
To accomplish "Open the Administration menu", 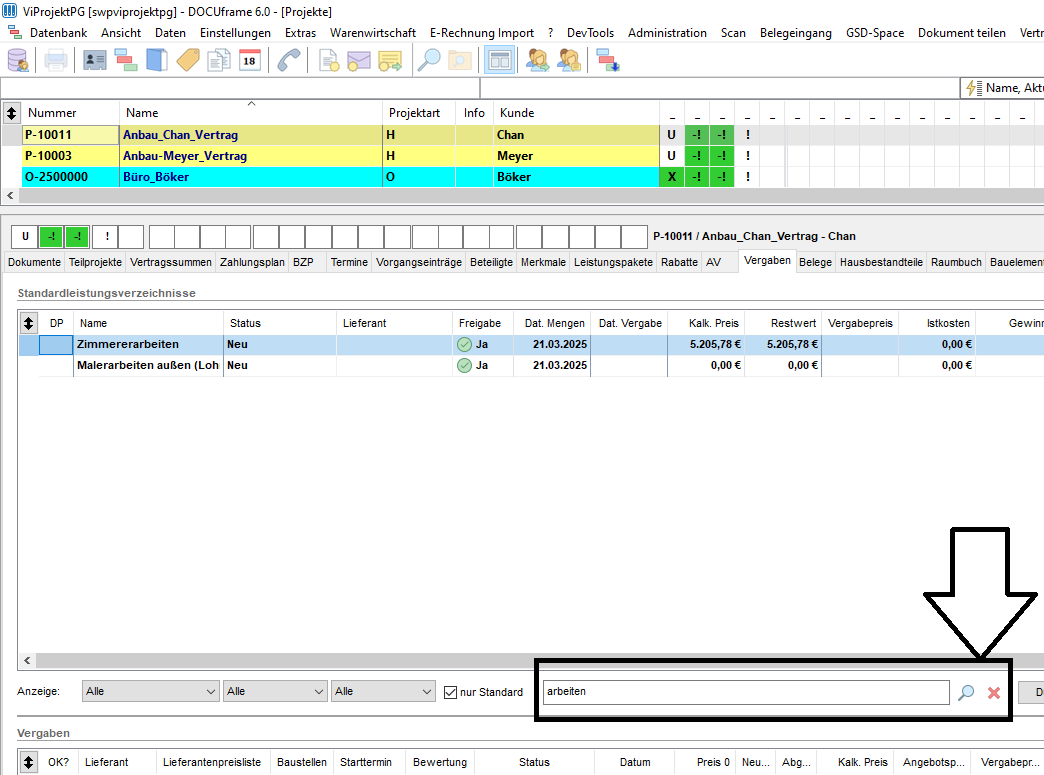I will [x=667, y=33].
